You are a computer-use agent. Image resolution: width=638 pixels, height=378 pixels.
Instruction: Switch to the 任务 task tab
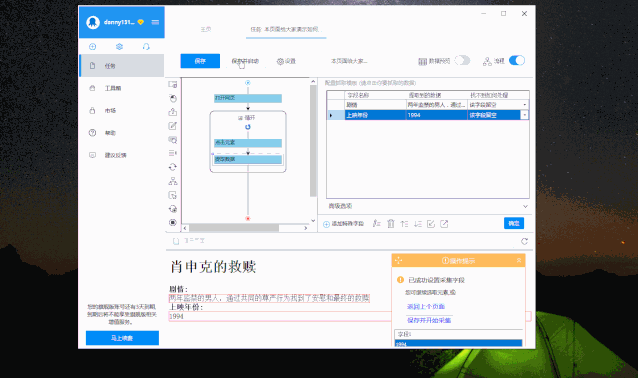click(x=286, y=29)
